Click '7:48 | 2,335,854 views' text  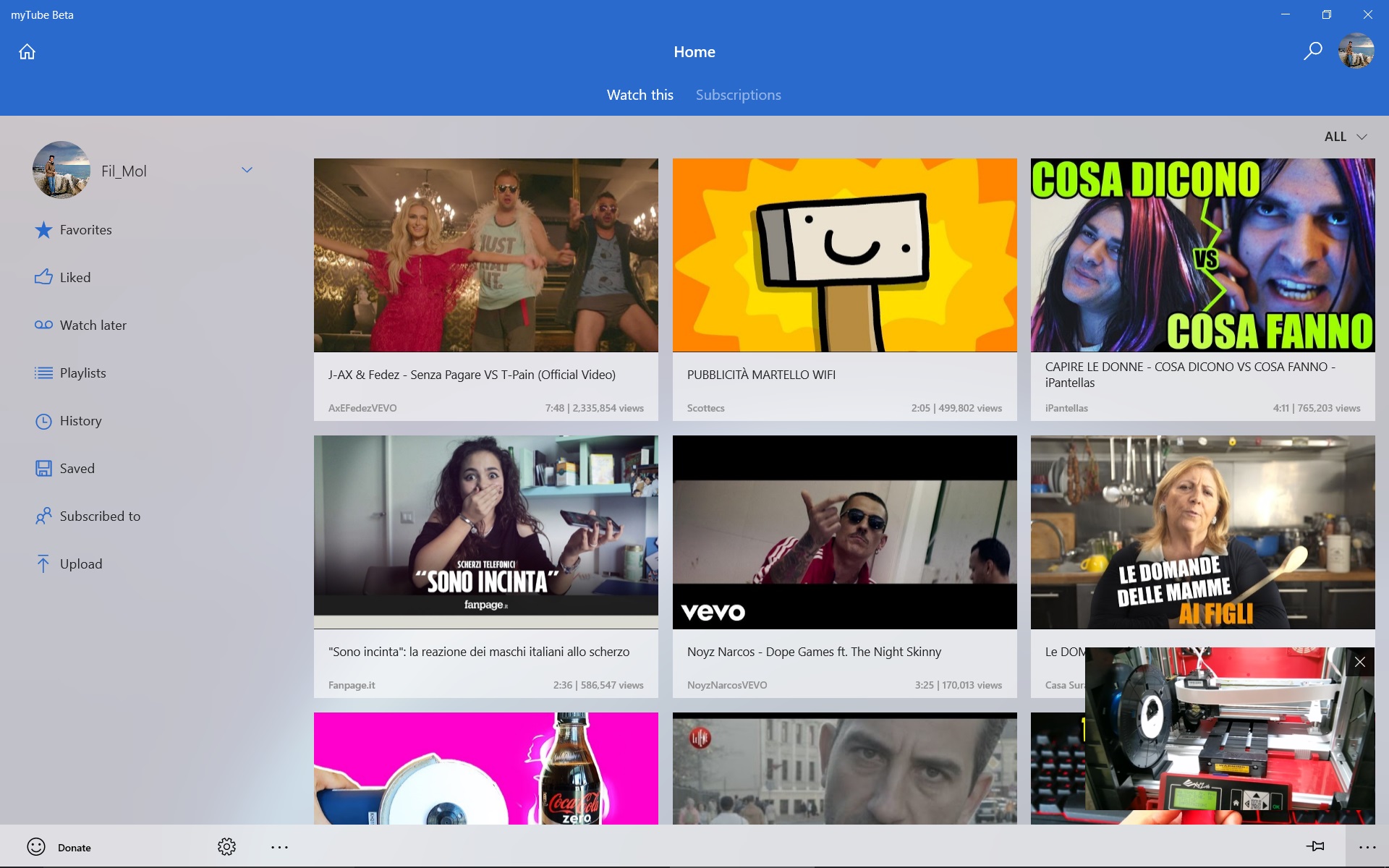pos(594,408)
